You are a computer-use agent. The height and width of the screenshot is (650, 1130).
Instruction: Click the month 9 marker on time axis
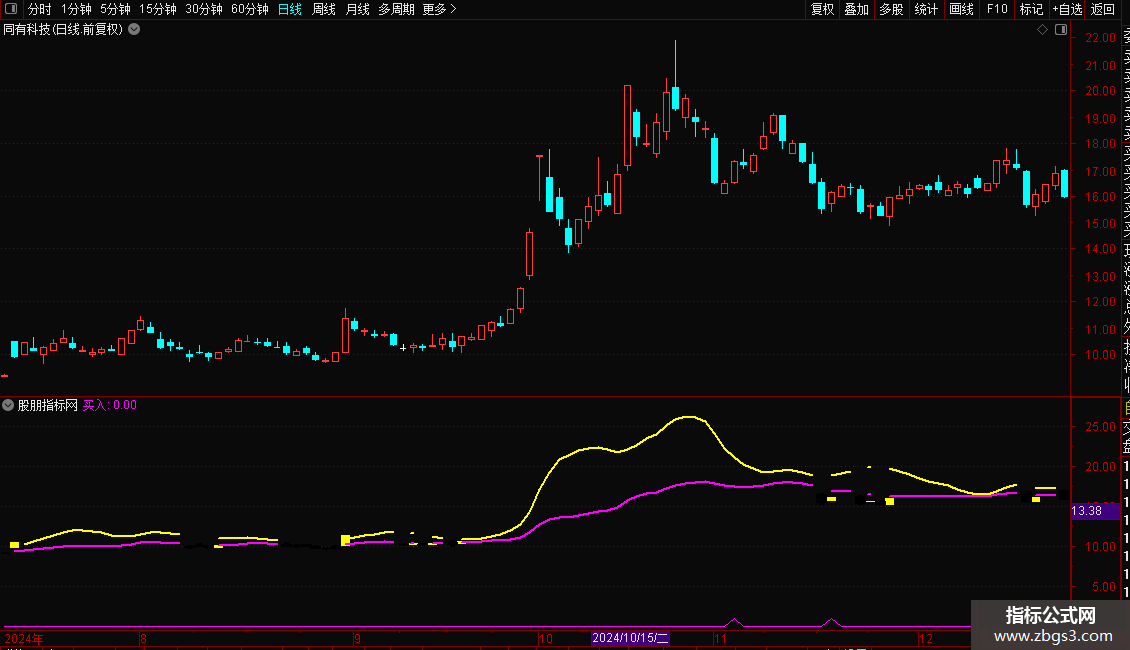pyautogui.click(x=357, y=638)
